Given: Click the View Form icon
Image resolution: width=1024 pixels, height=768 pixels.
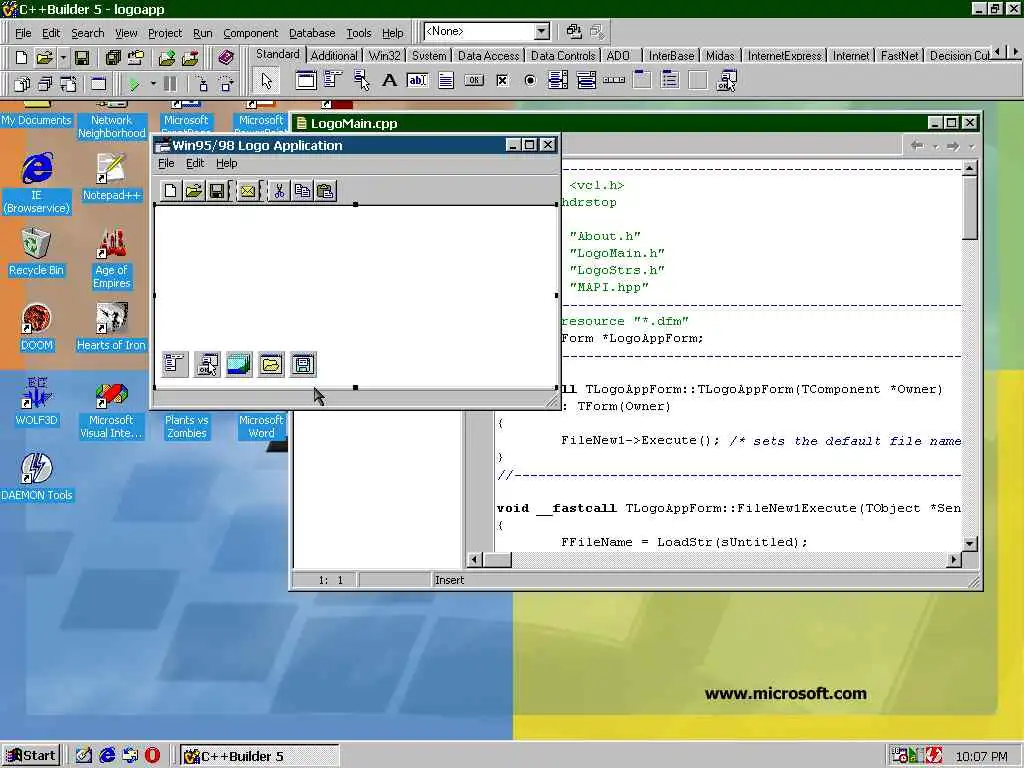Looking at the screenshot, I should click(44, 84).
